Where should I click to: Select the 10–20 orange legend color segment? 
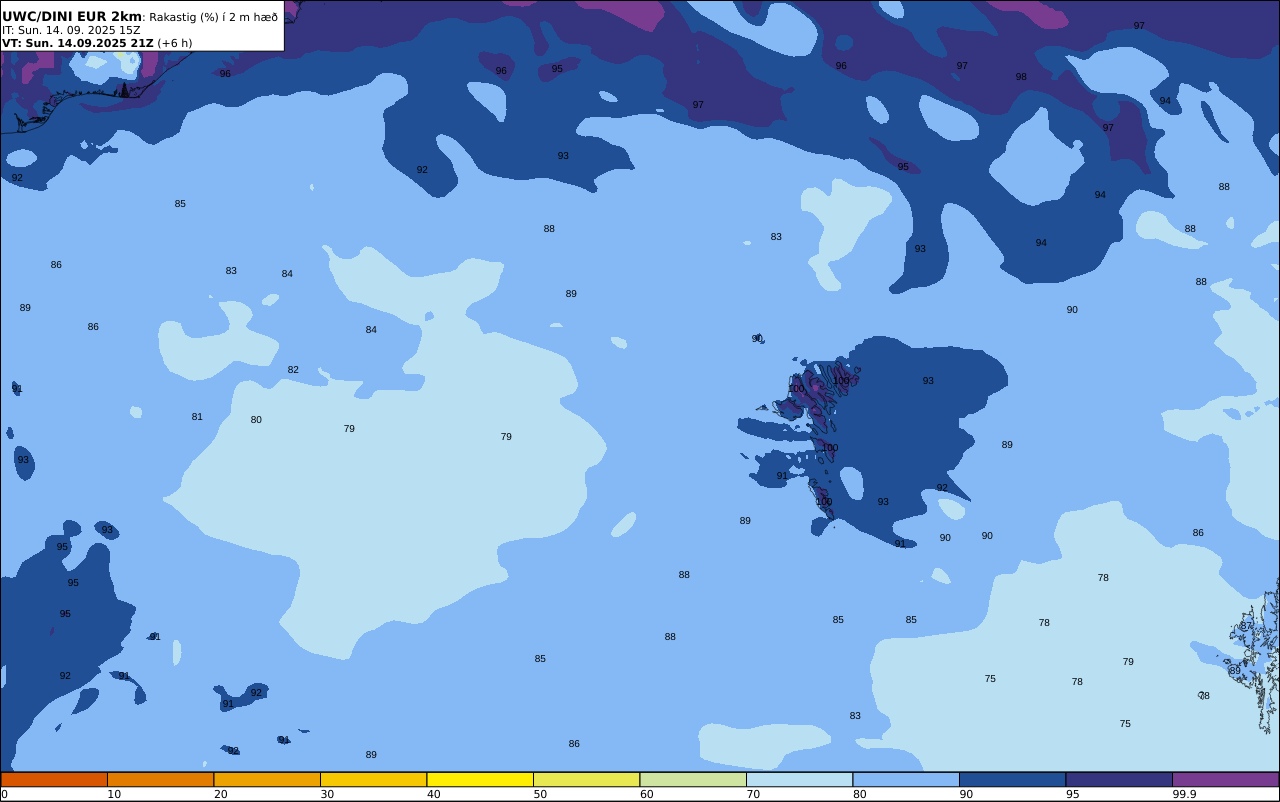[160, 779]
